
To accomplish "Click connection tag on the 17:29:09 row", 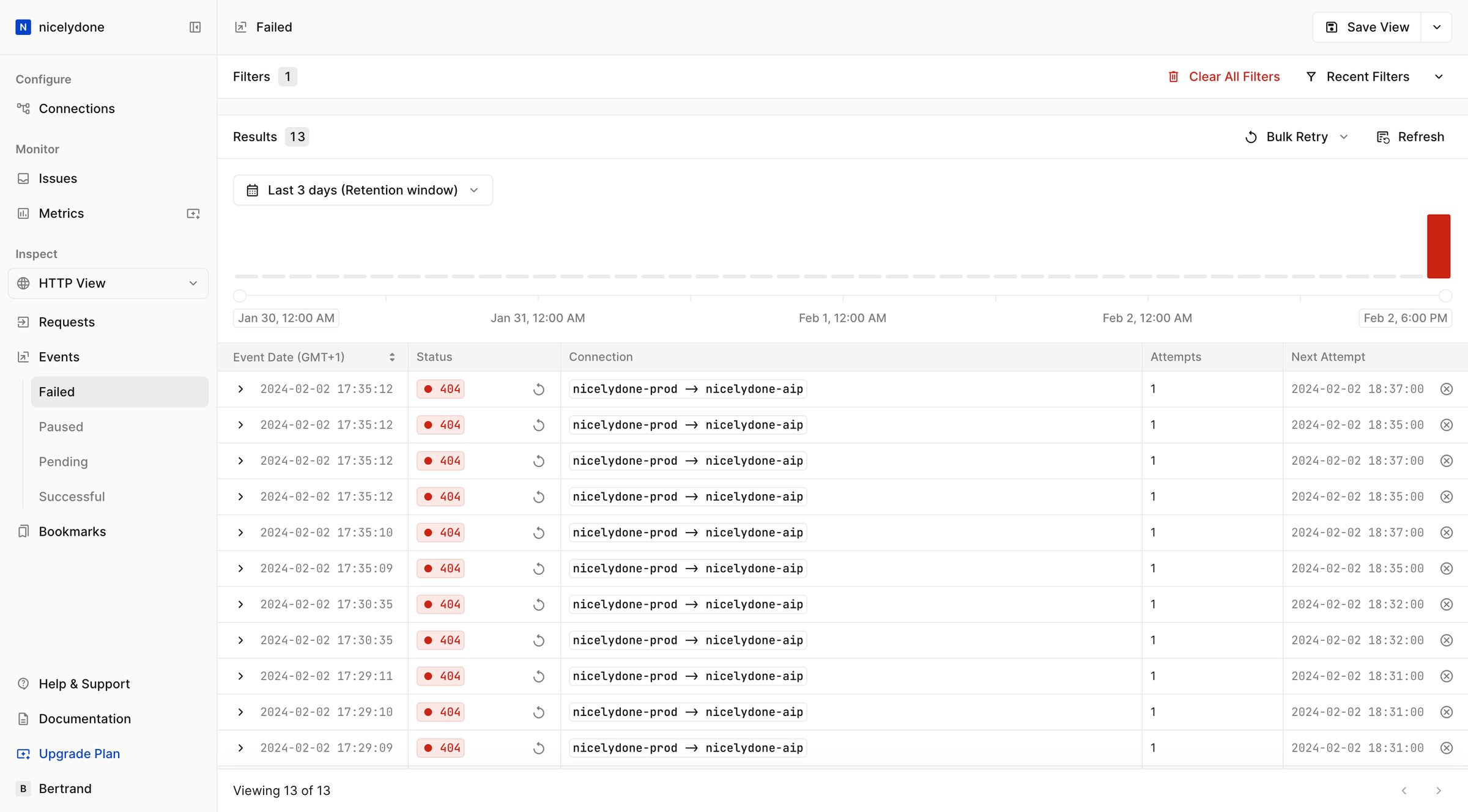I will [688, 748].
